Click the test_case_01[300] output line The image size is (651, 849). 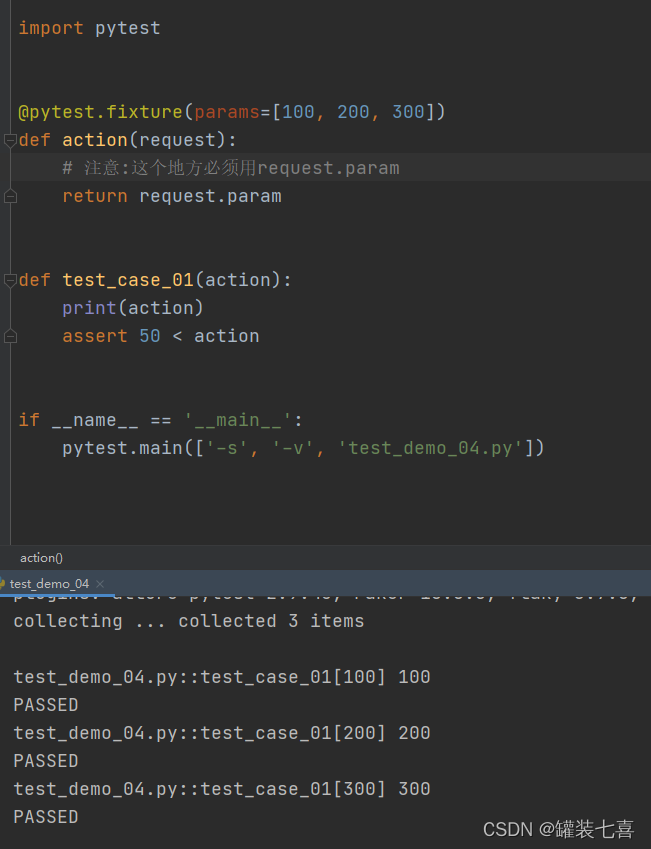pos(222,789)
